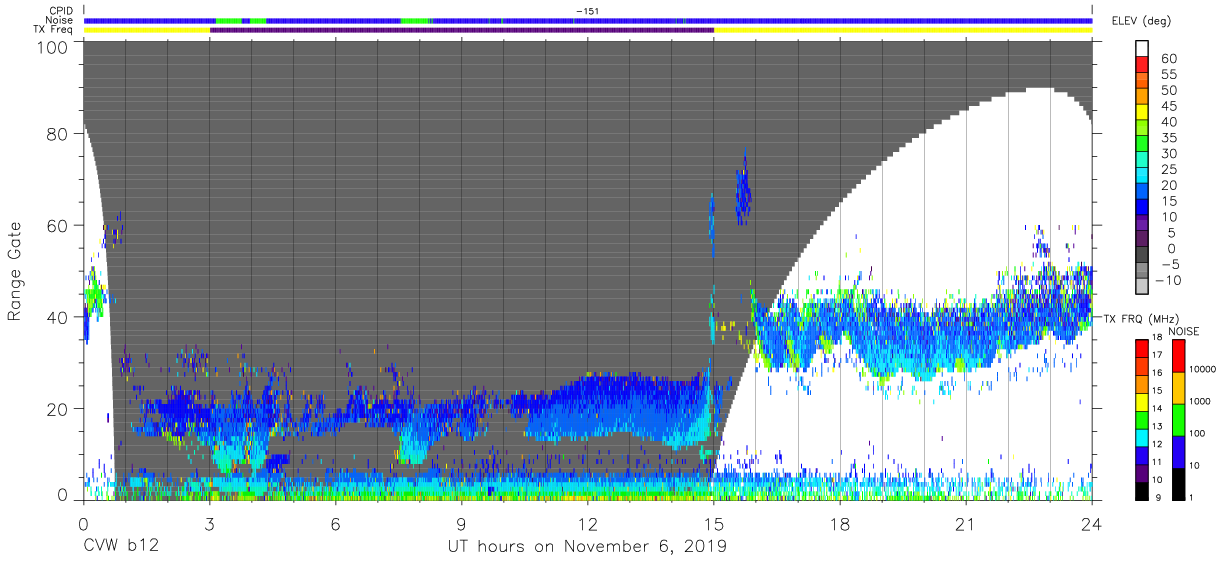
Task: Pick the yellow segment of NOISE color bar
Action: 1179,388
